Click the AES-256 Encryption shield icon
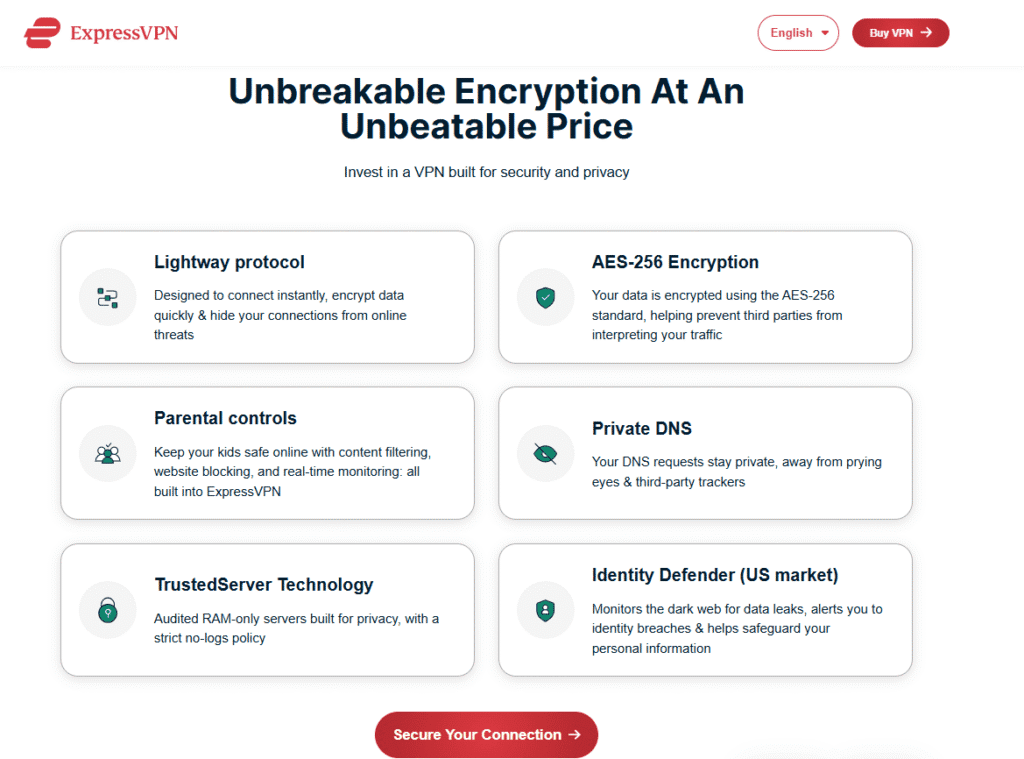1024x759 pixels. 545,297
